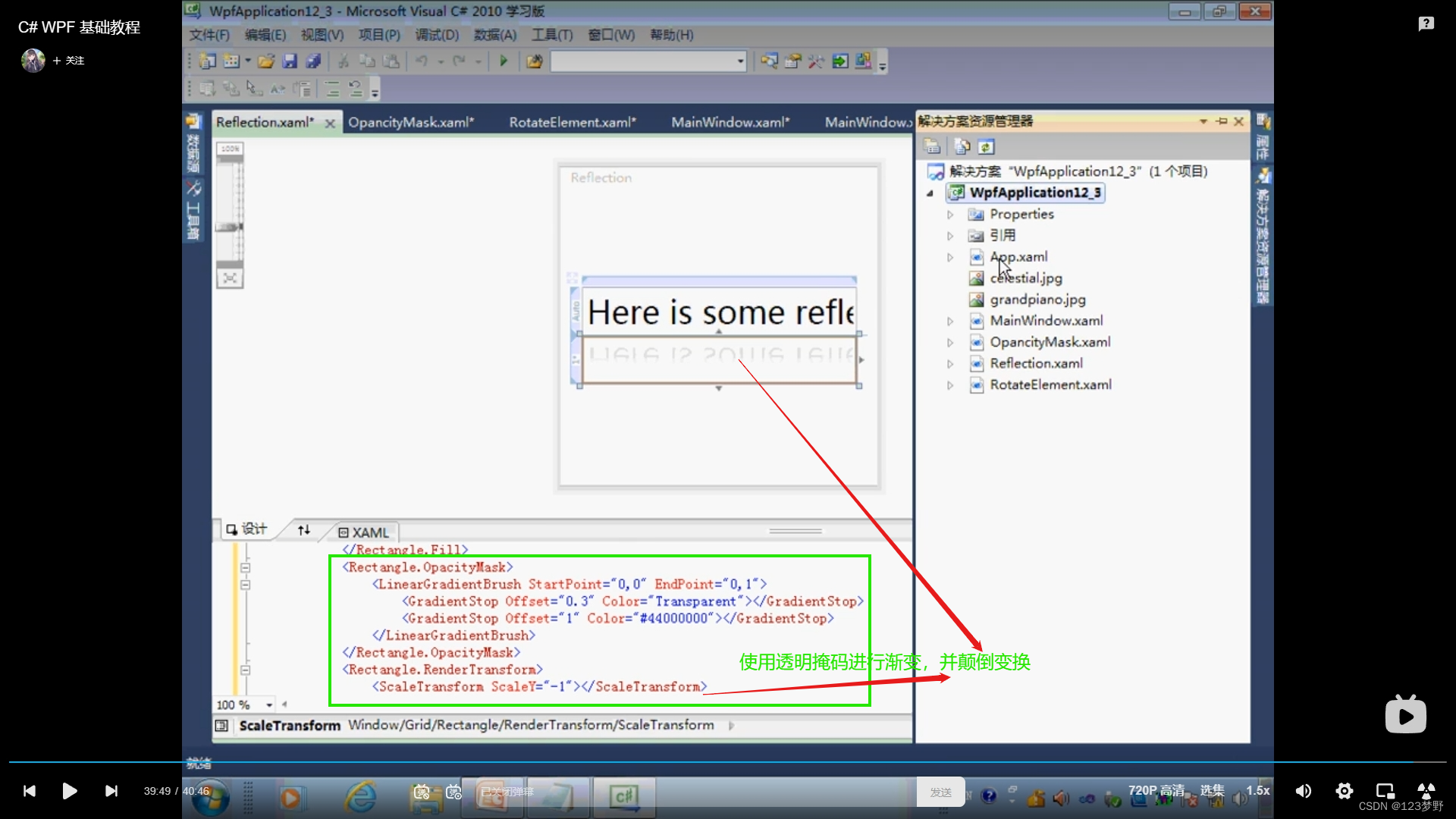Expand the MainWindow.xaml tree item
1456x819 pixels.
click(952, 320)
